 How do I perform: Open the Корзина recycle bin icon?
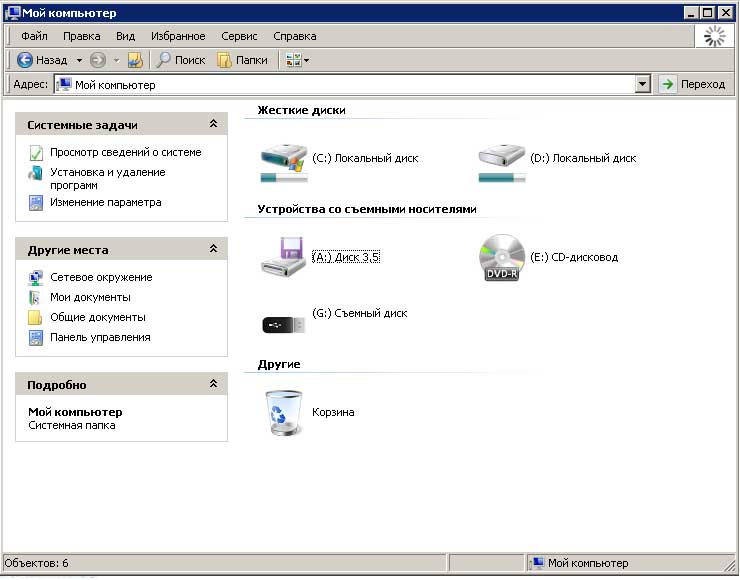pyautogui.click(x=281, y=412)
